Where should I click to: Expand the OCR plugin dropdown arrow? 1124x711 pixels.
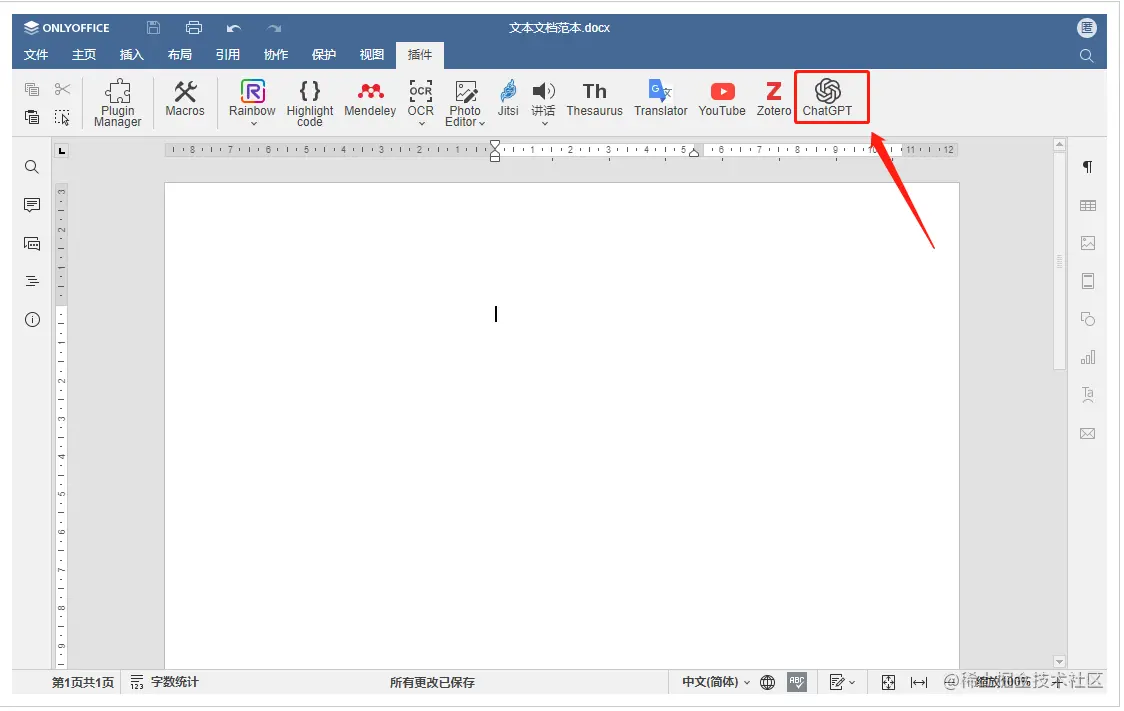(422, 124)
